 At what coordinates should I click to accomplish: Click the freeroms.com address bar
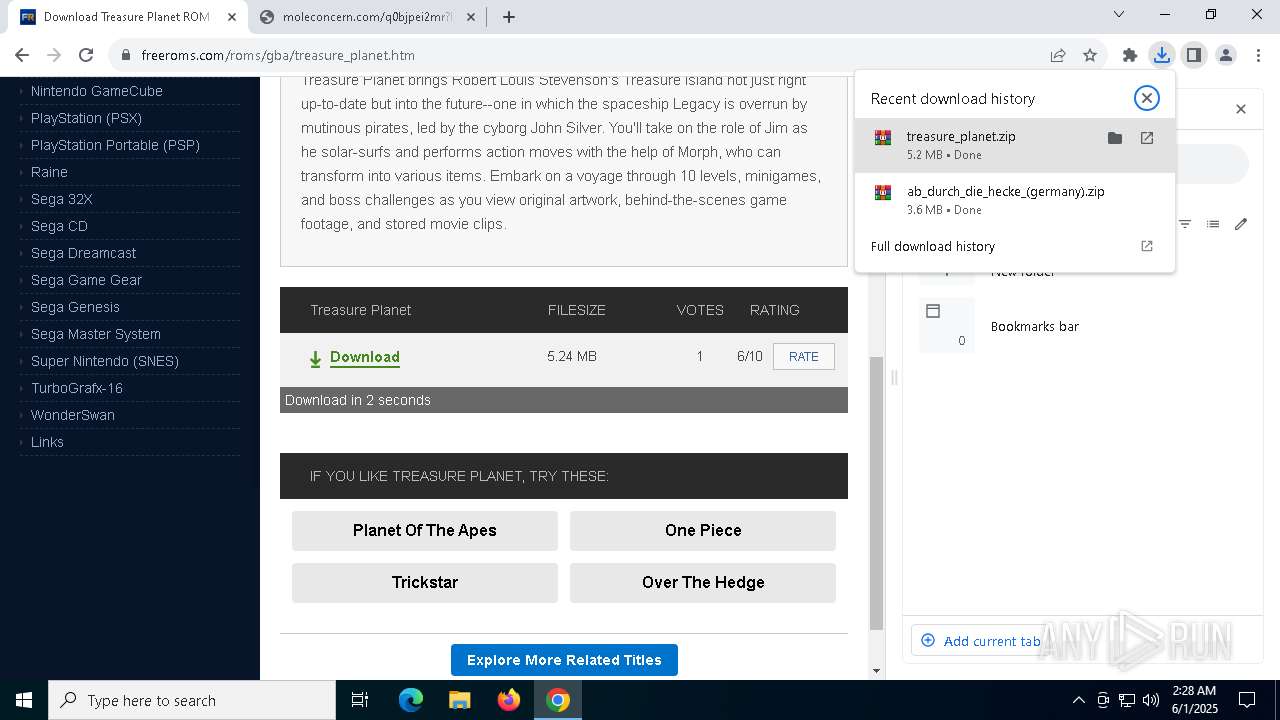pyautogui.click(x=580, y=55)
